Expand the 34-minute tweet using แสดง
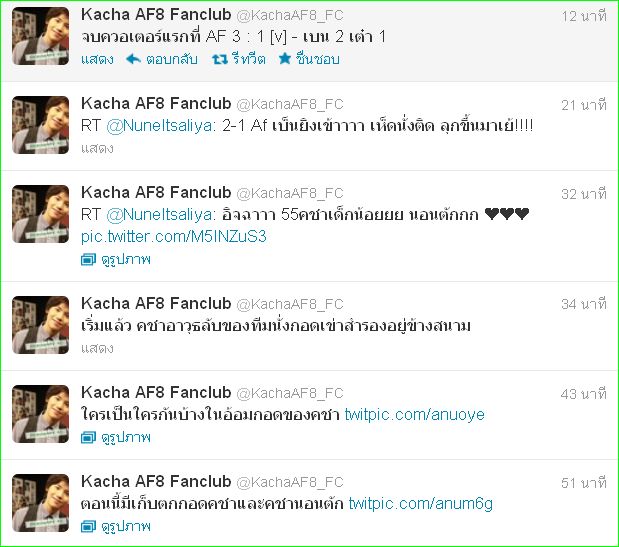619x547 pixels. point(97,348)
